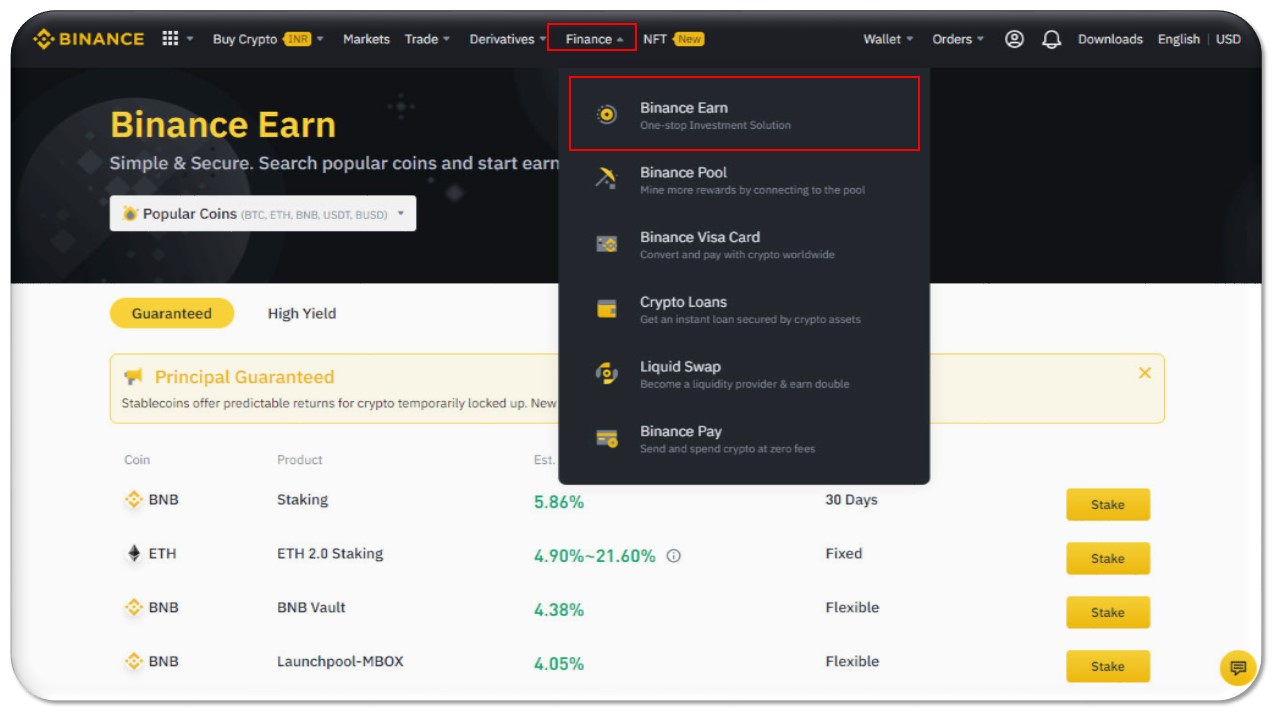Click the Binance Earn coin icon
1280x720 pixels.
click(x=607, y=115)
